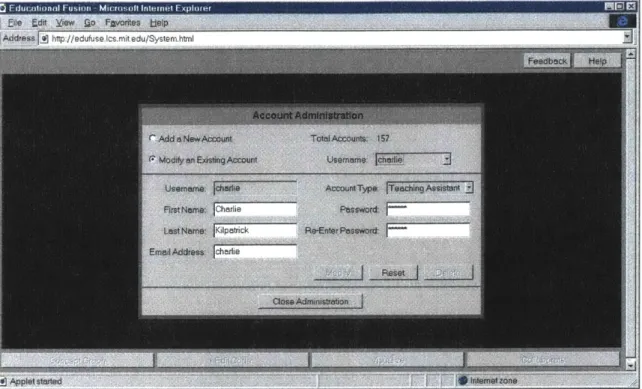Click the disabled Delete button
Image resolution: width=642 pixels, height=389 pixels.
point(448,273)
